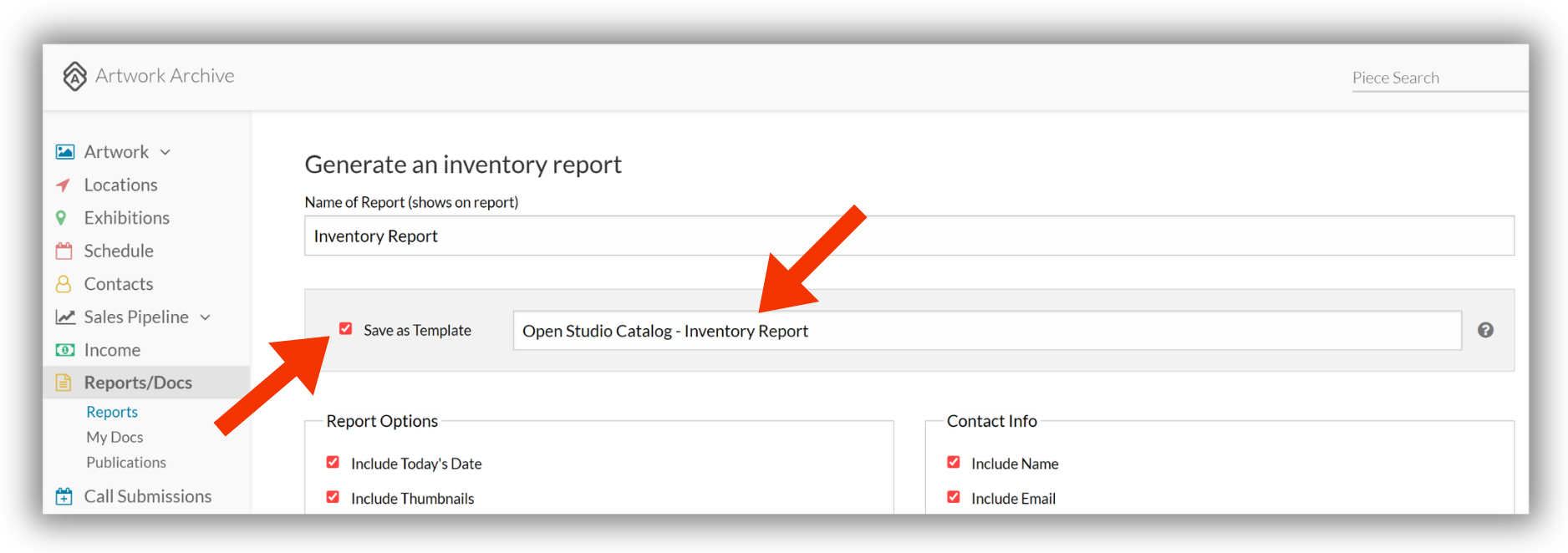This screenshot has height=553, width=1568.
Task: Expand the Sales Pipeline chevron
Action: tap(206, 317)
